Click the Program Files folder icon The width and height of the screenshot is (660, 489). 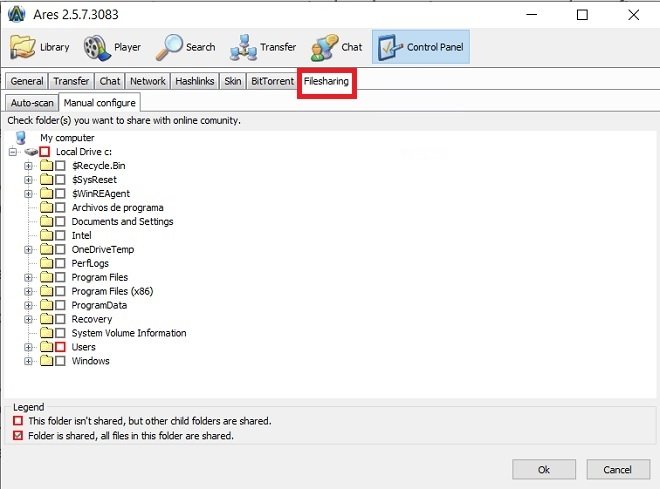point(46,277)
